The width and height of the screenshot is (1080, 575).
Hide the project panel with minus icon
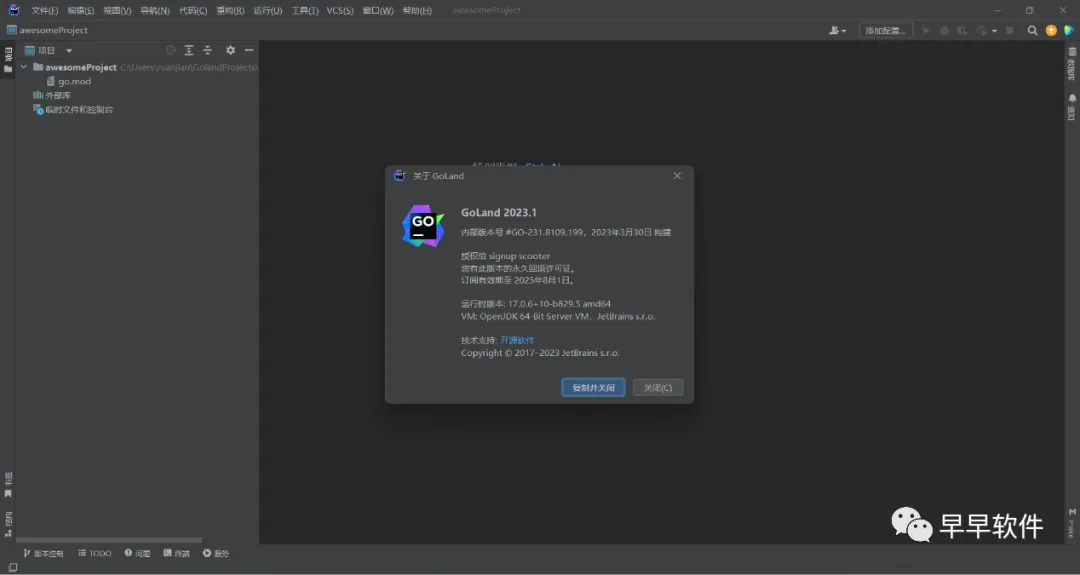pyautogui.click(x=249, y=50)
